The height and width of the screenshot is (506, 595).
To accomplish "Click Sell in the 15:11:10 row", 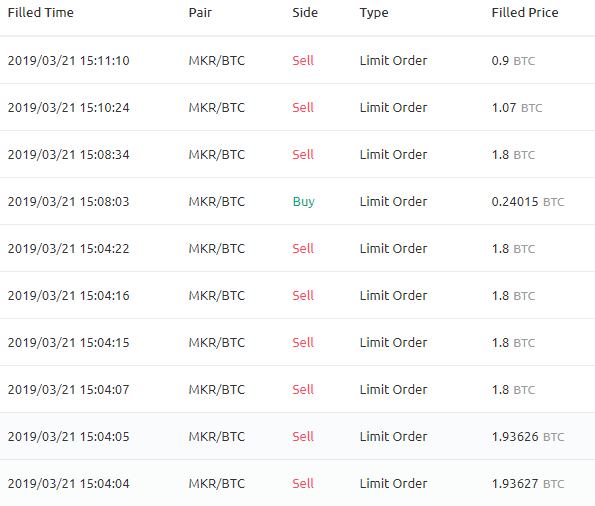I will tap(303, 61).
